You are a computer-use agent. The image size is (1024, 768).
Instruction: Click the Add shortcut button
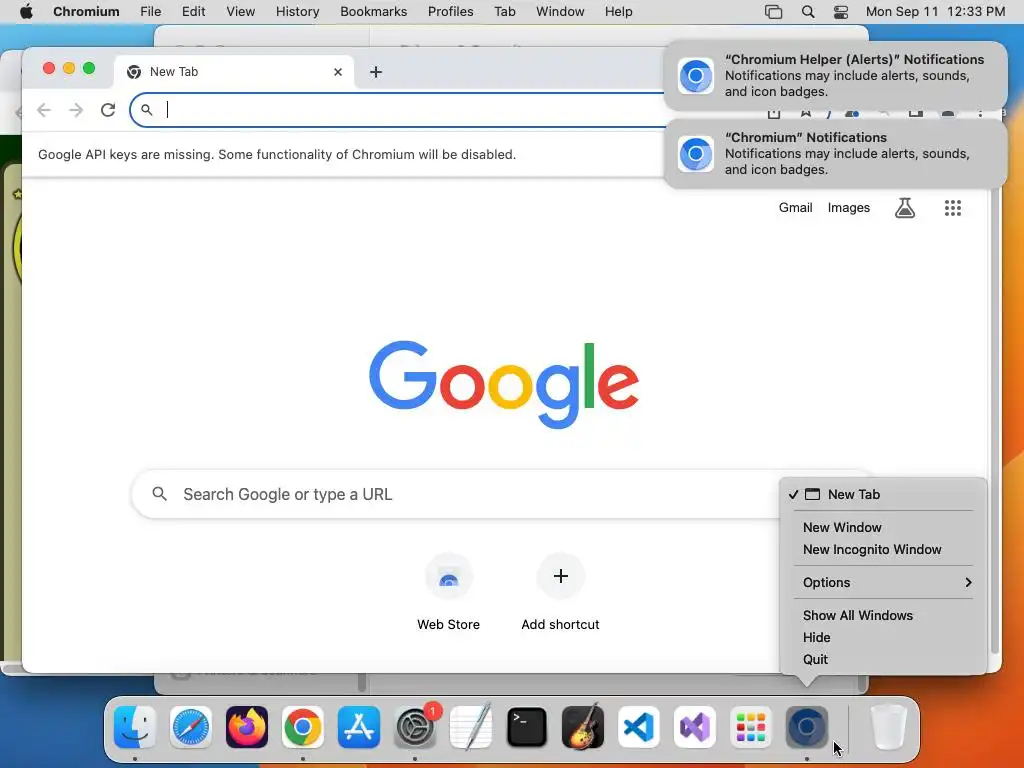560,592
